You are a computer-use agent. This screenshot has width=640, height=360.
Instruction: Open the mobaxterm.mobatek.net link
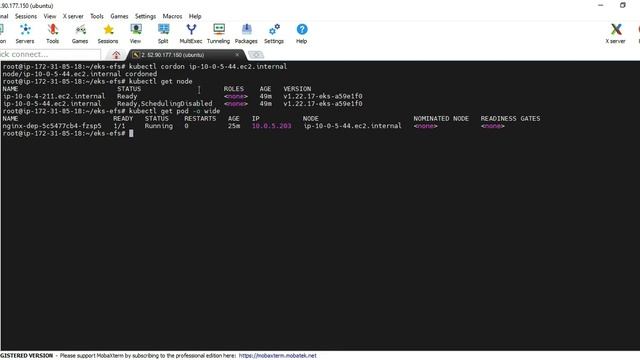278,356
